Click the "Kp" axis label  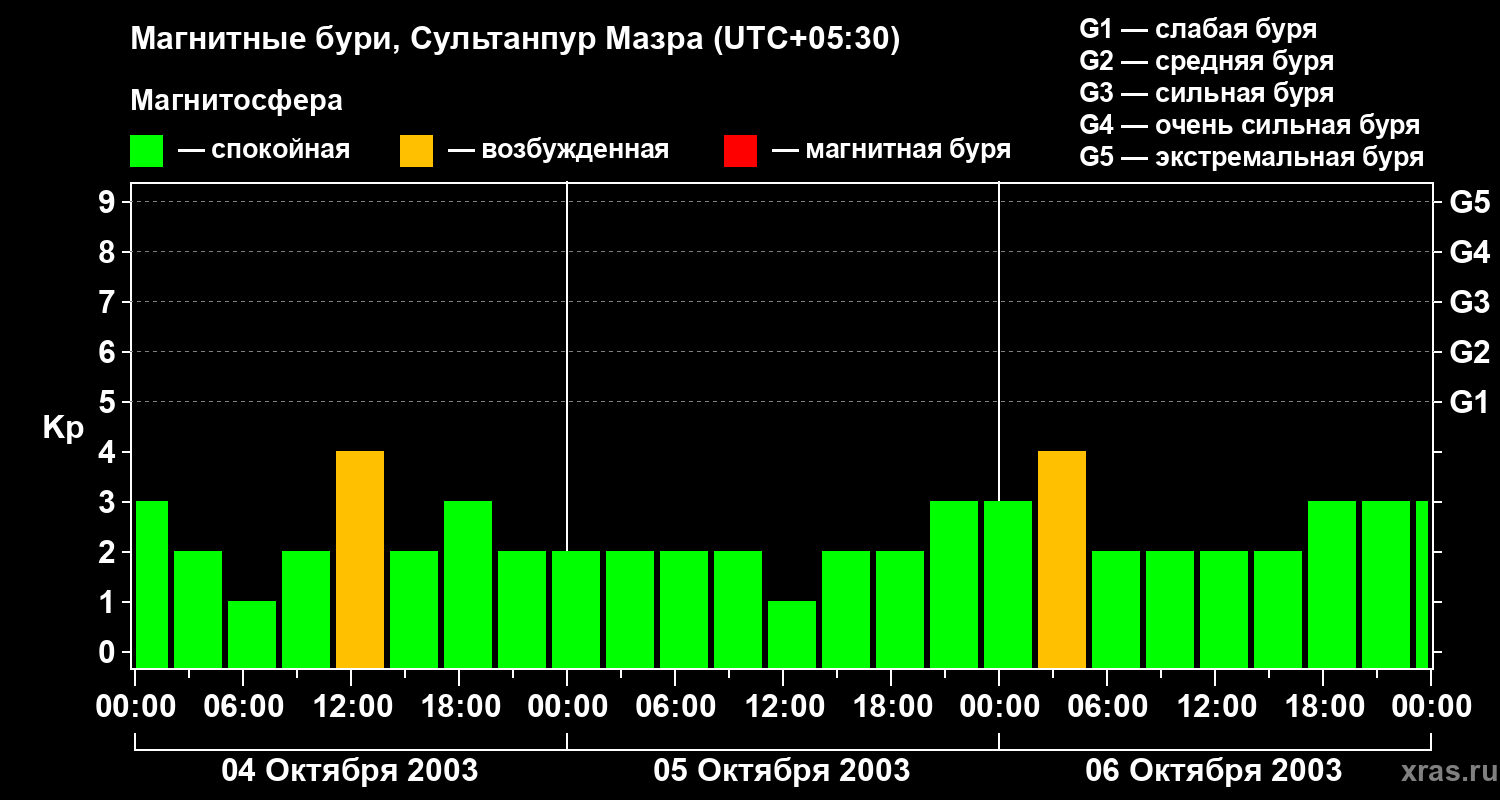pos(63,428)
